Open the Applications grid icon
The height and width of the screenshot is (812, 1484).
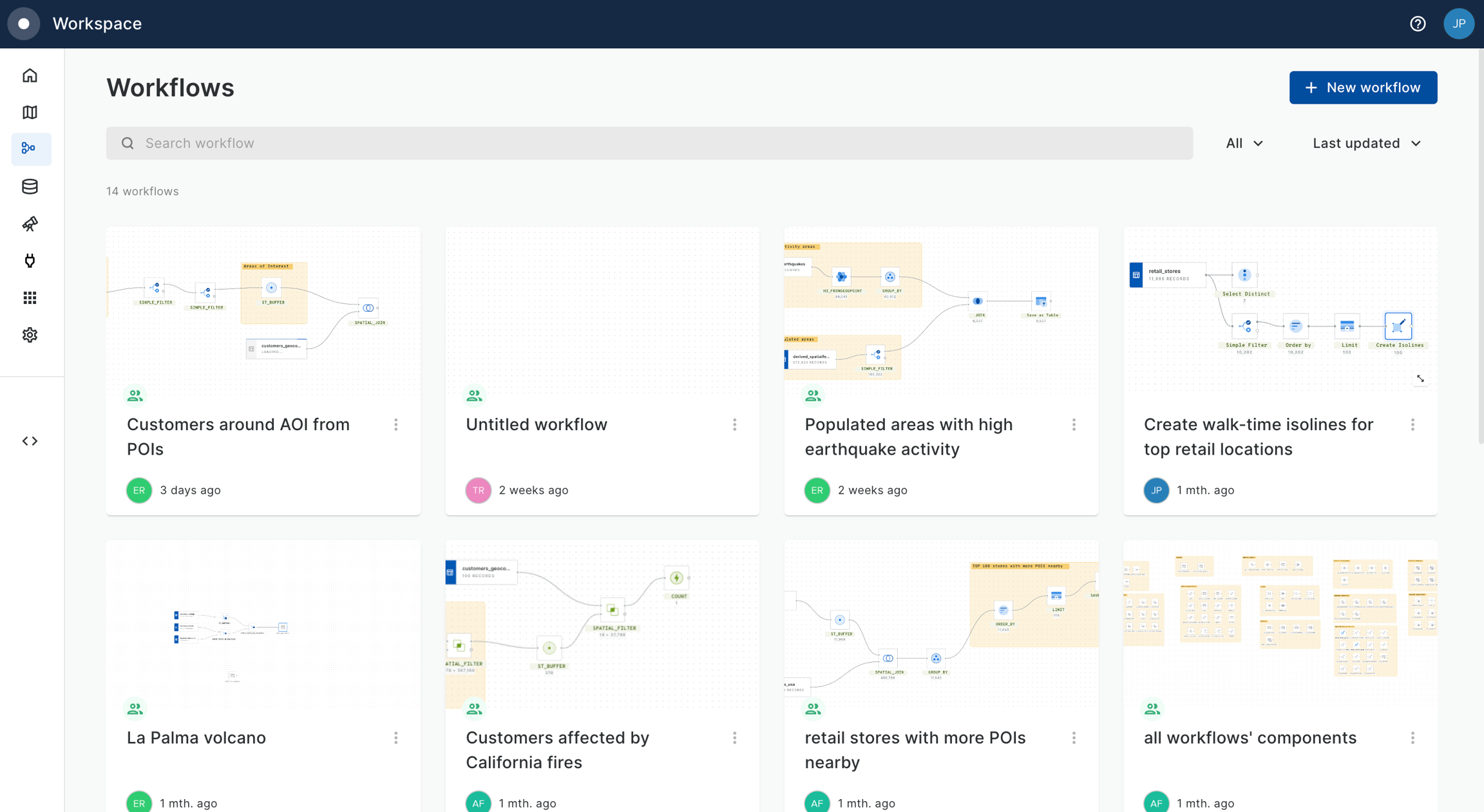point(30,297)
